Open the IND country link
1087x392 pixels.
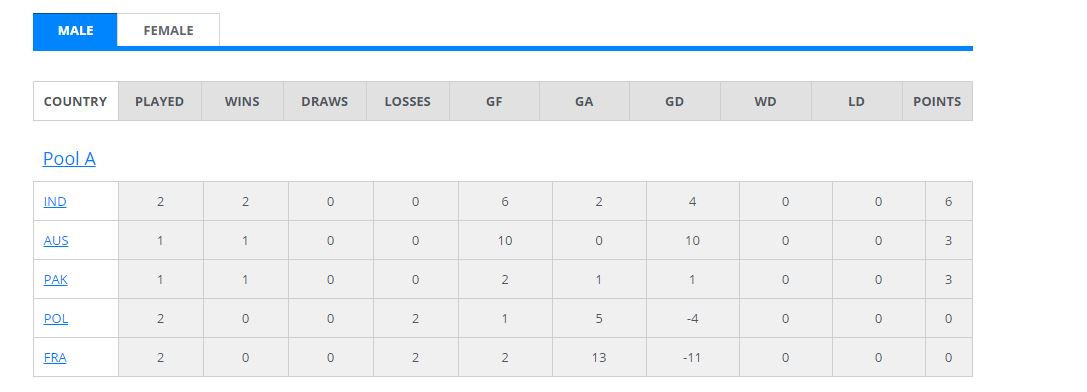coord(55,202)
